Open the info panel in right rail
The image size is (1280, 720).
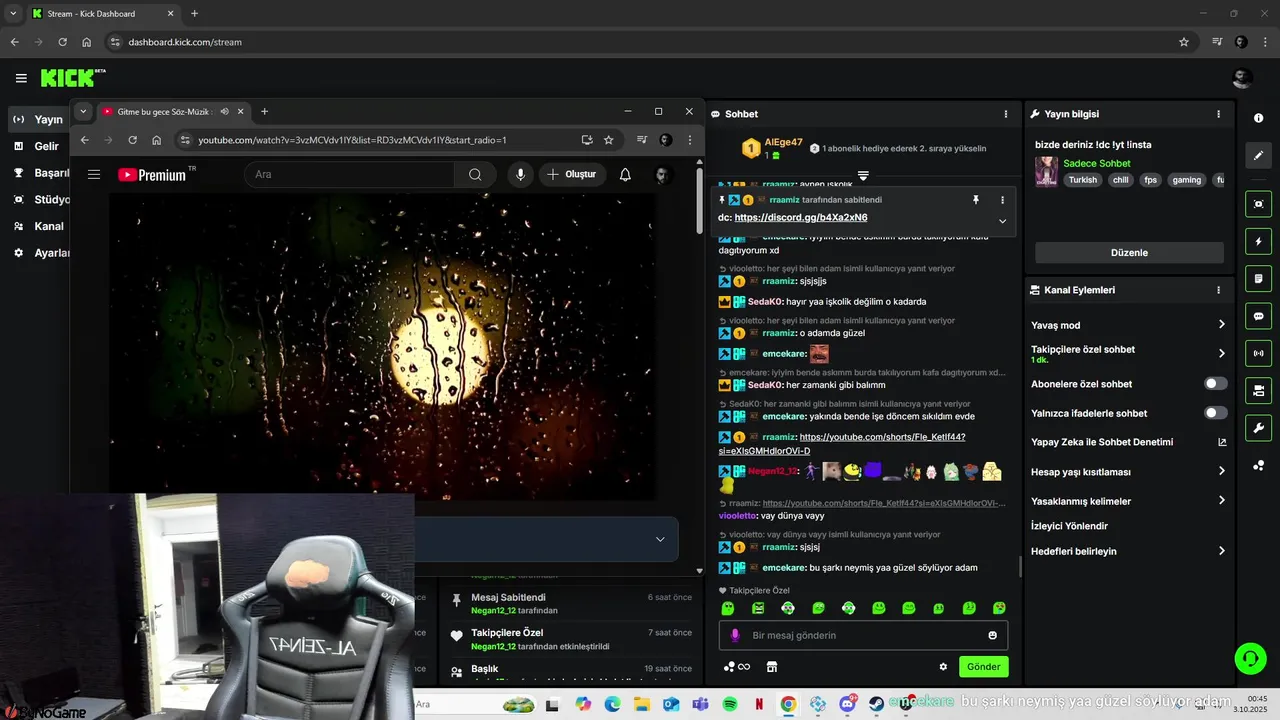[x=1258, y=118]
